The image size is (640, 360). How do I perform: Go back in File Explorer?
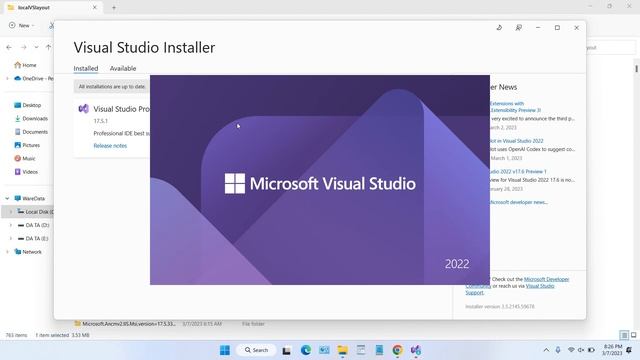tap(9, 47)
